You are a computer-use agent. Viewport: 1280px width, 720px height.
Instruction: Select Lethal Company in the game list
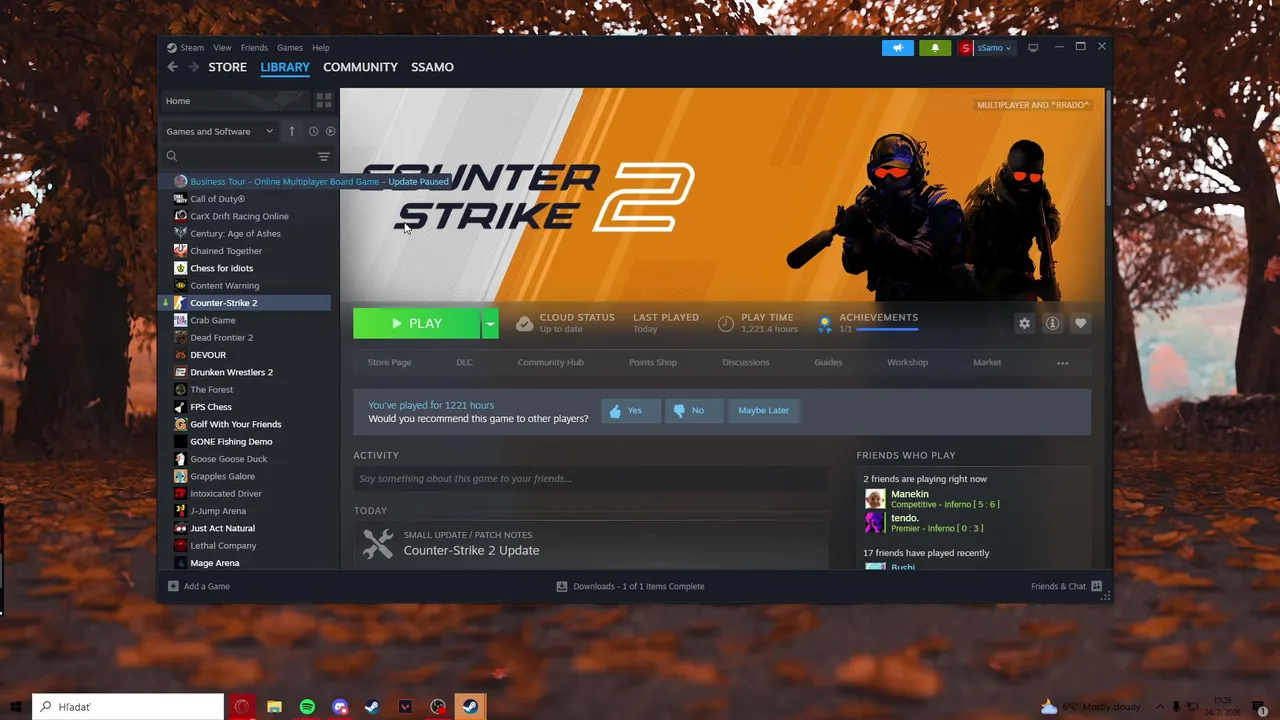coord(223,545)
